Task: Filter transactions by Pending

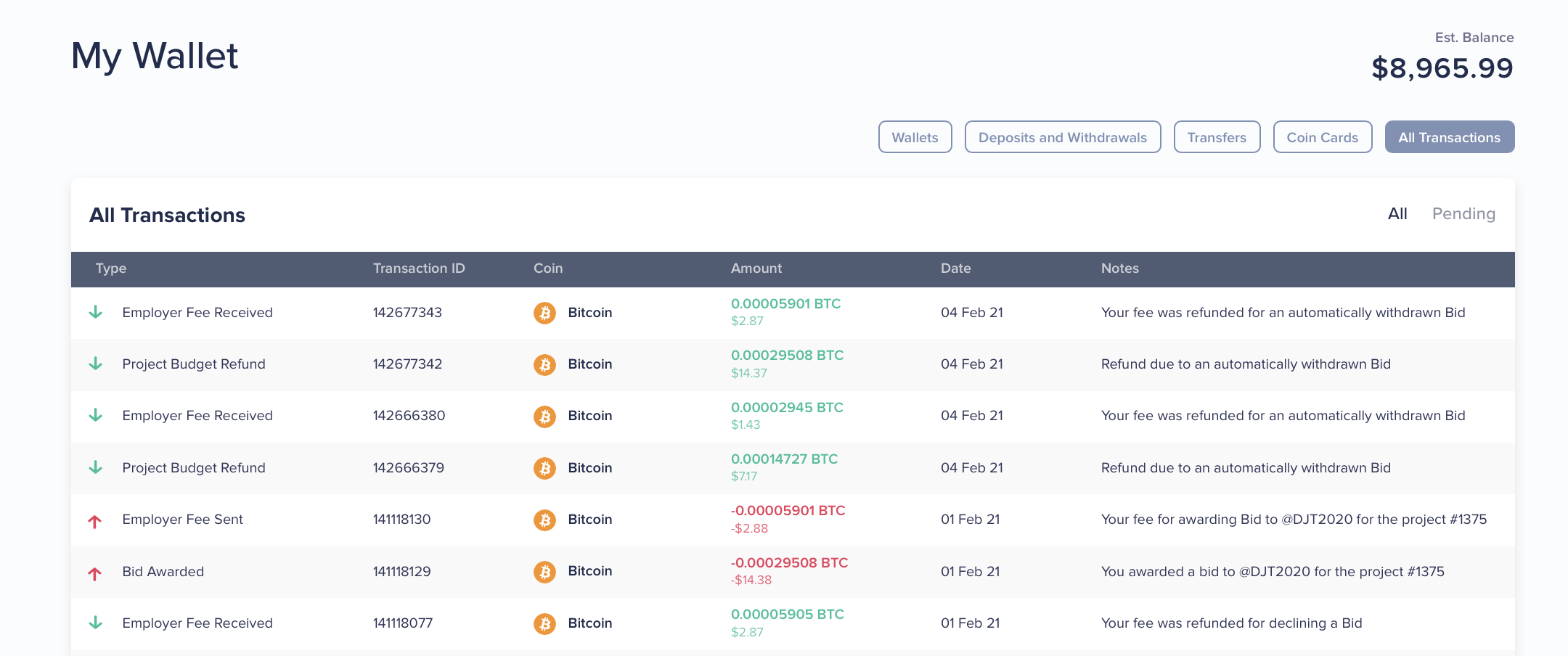Action: pos(1463,214)
